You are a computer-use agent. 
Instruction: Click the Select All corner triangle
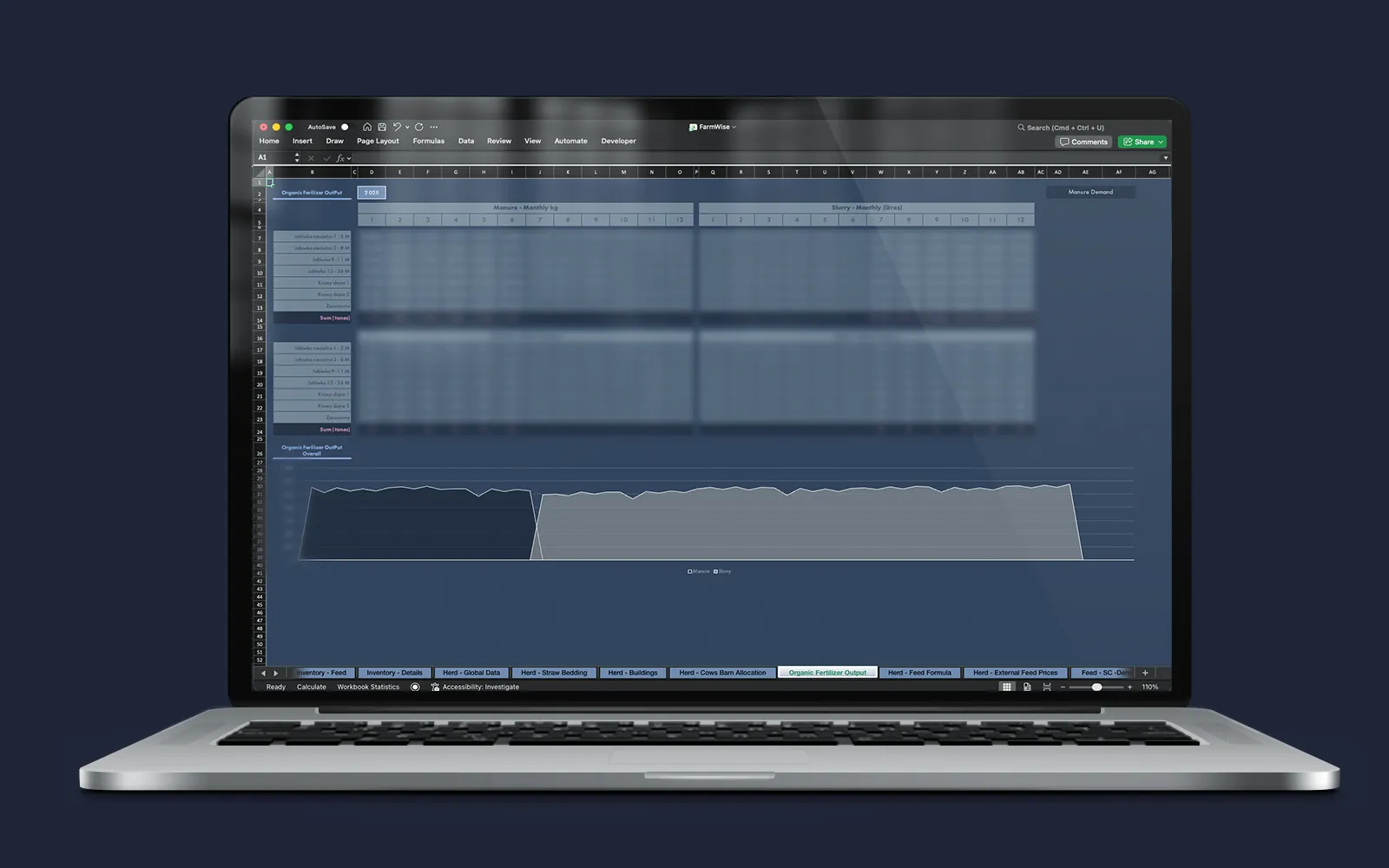(x=259, y=172)
